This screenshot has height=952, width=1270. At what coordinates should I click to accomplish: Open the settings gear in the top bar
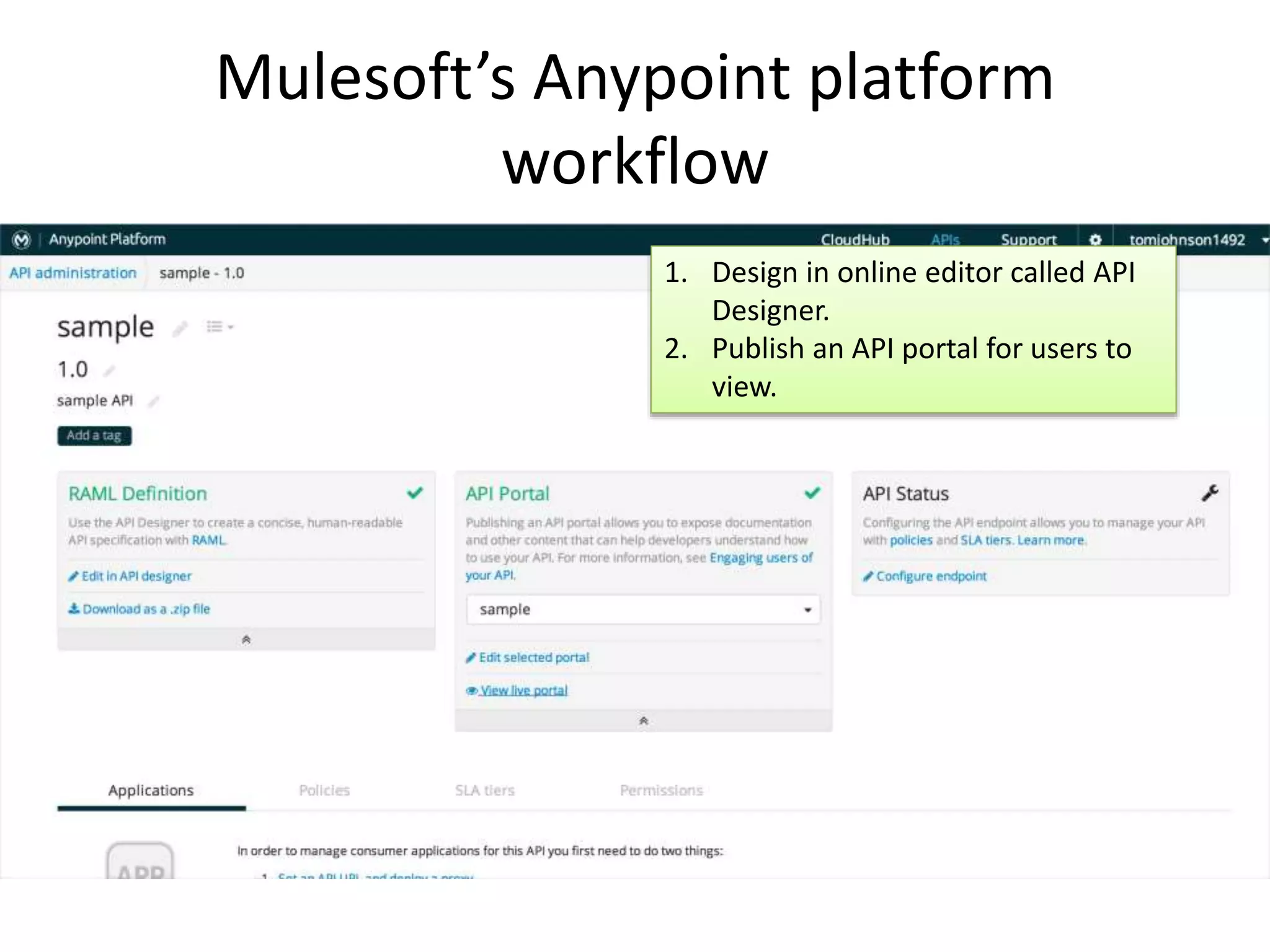[1095, 240]
